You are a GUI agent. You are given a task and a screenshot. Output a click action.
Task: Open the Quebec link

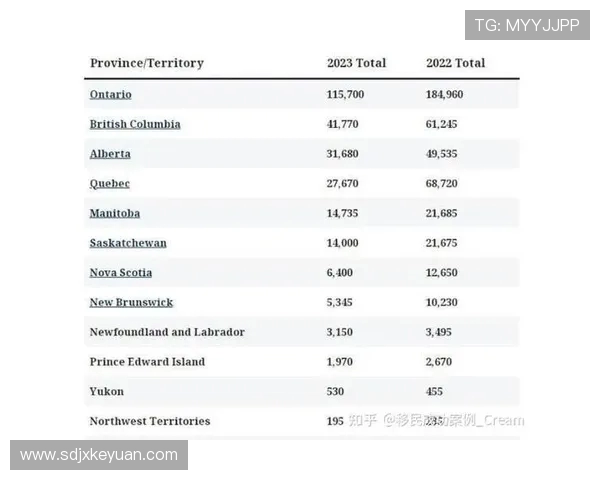point(109,184)
